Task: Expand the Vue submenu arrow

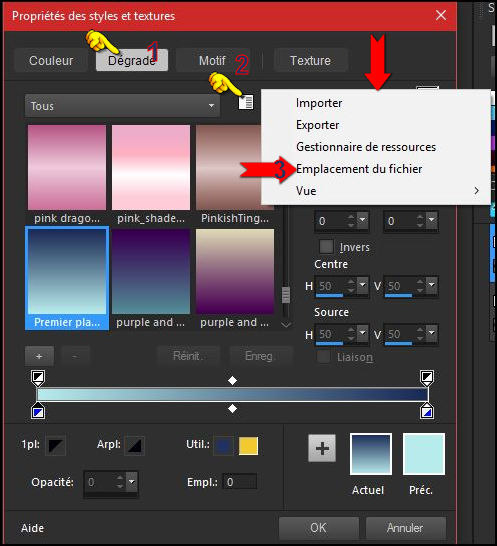Action: point(476,191)
